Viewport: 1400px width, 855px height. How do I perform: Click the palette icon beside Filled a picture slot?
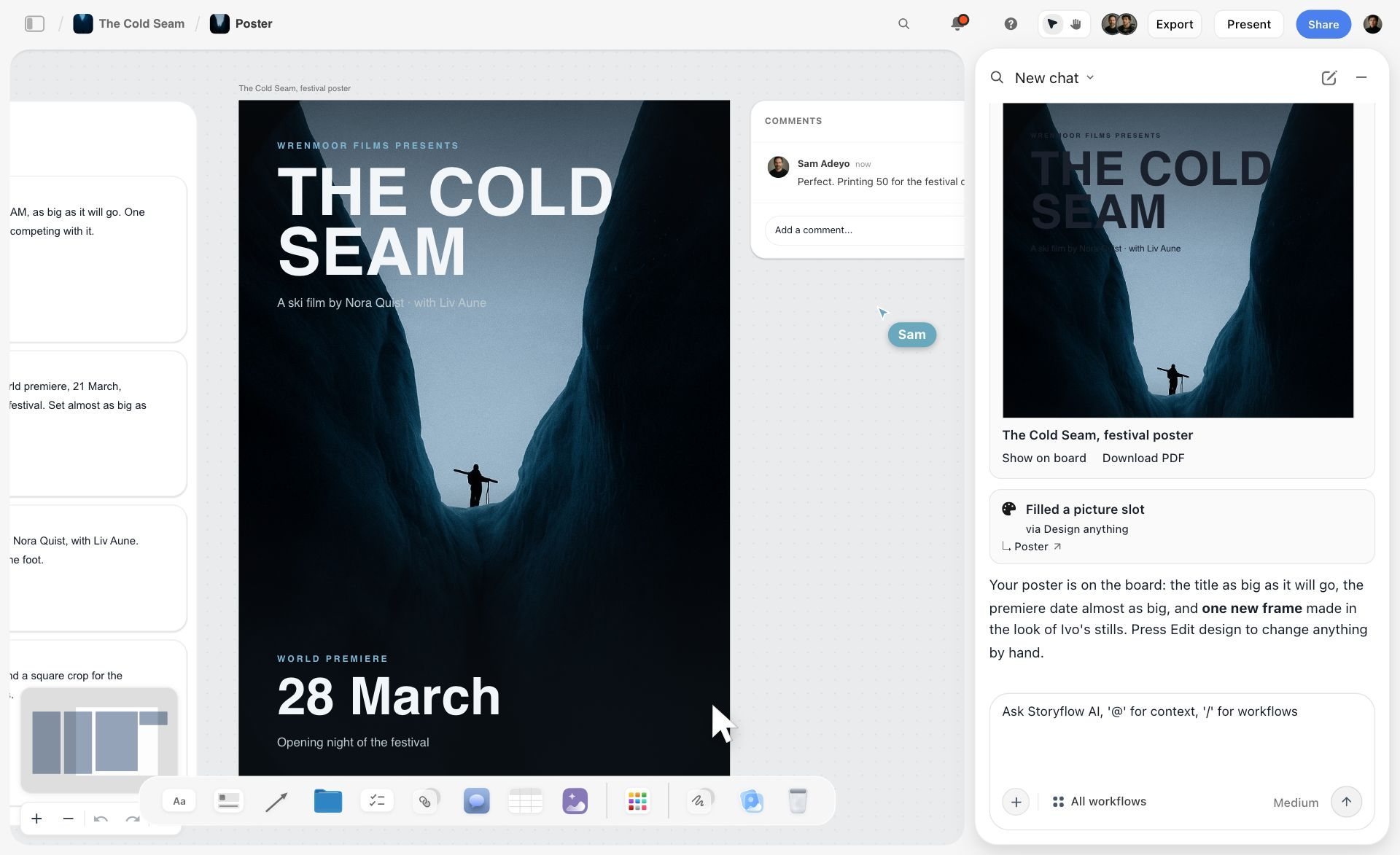pyautogui.click(x=1009, y=509)
